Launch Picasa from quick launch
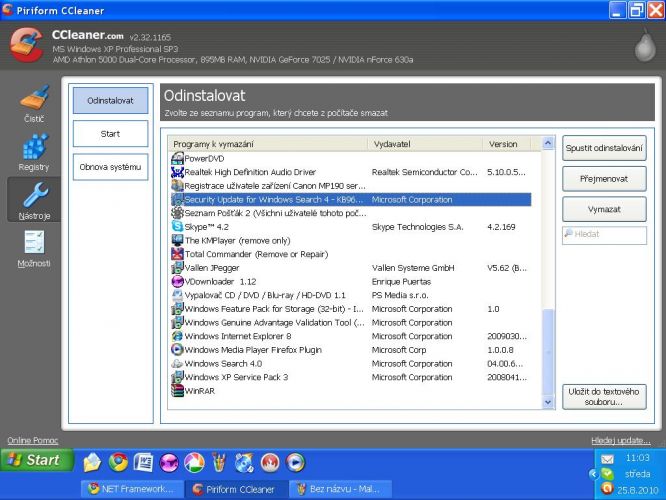The width and height of the screenshot is (666, 500). pos(194,463)
